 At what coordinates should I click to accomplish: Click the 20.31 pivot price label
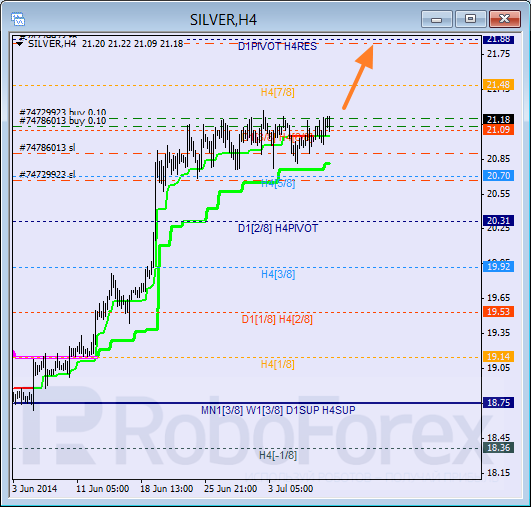(x=498, y=220)
